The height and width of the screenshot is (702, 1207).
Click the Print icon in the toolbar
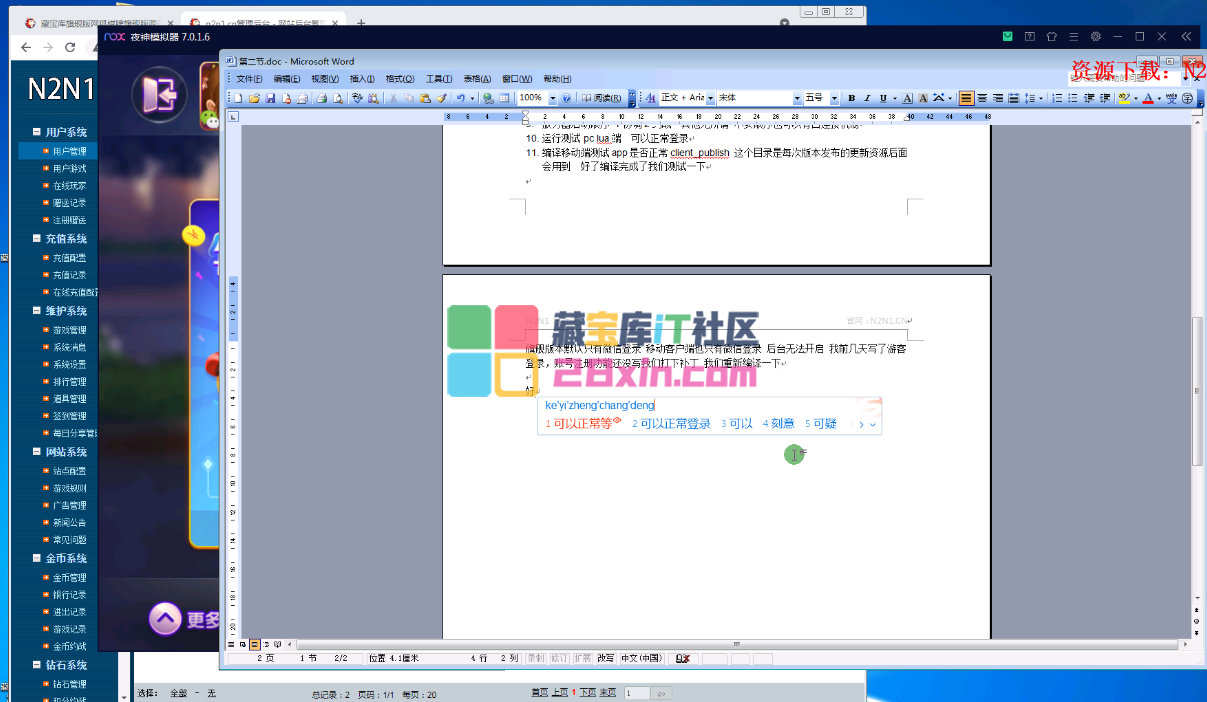322,99
